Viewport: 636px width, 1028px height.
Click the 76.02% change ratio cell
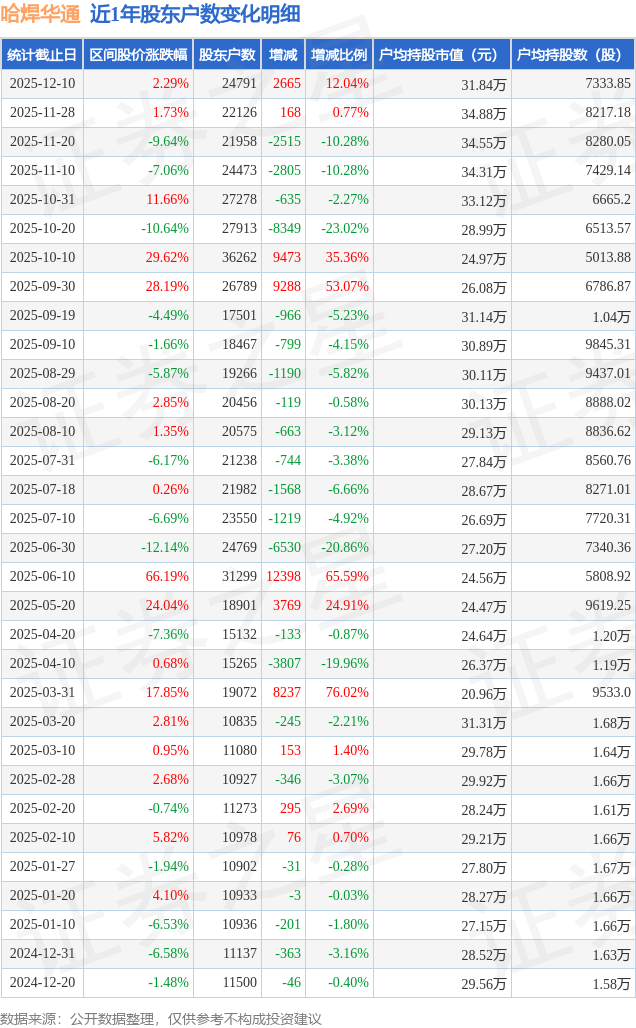(346, 693)
